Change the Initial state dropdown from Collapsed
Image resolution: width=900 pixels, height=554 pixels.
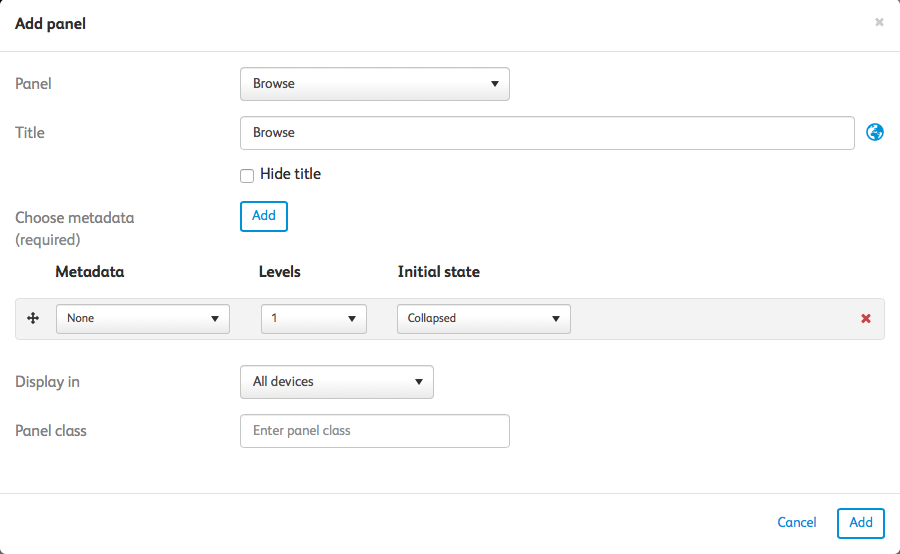coord(484,319)
